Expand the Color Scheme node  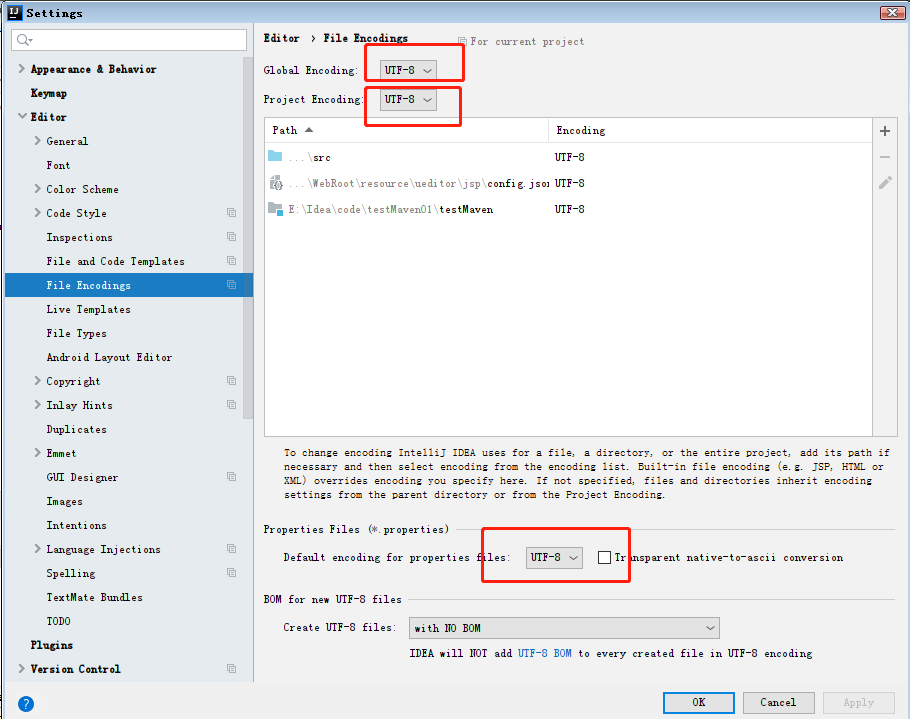point(38,189)
